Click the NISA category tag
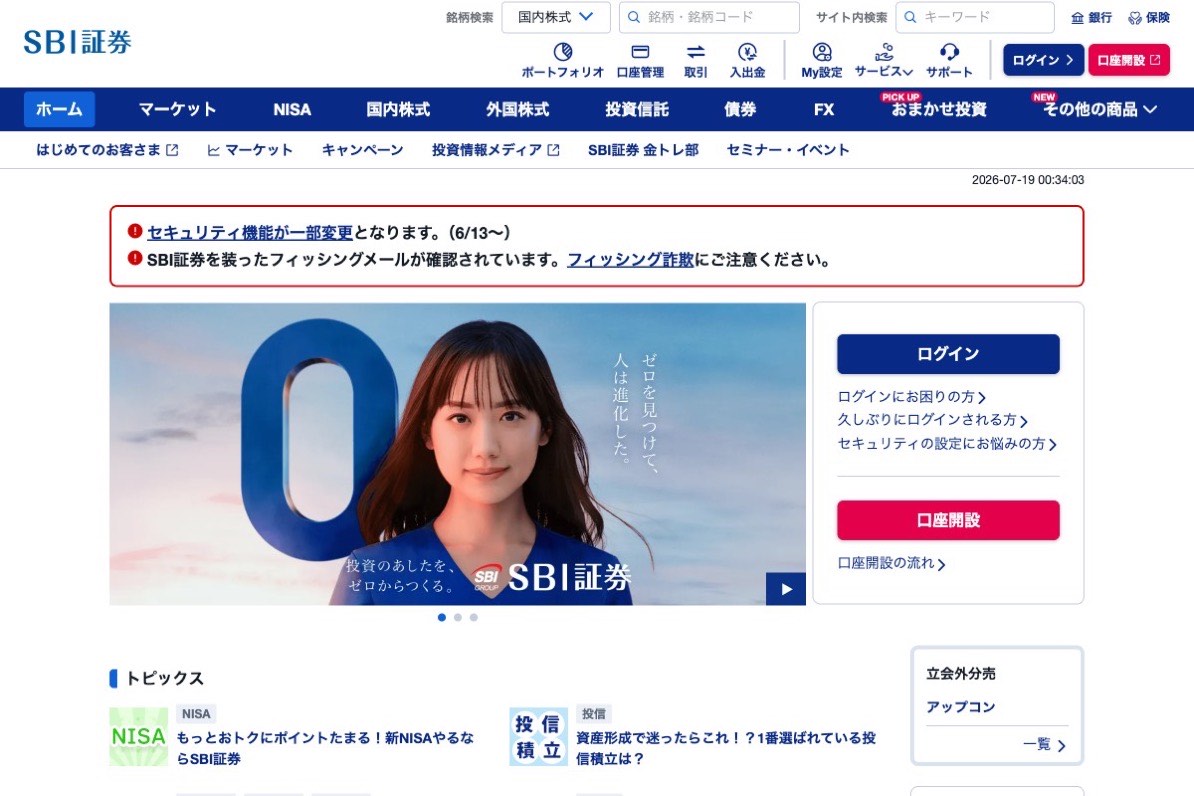The height and width of the screenshot is (796, 1194). [x=196, y=714]
